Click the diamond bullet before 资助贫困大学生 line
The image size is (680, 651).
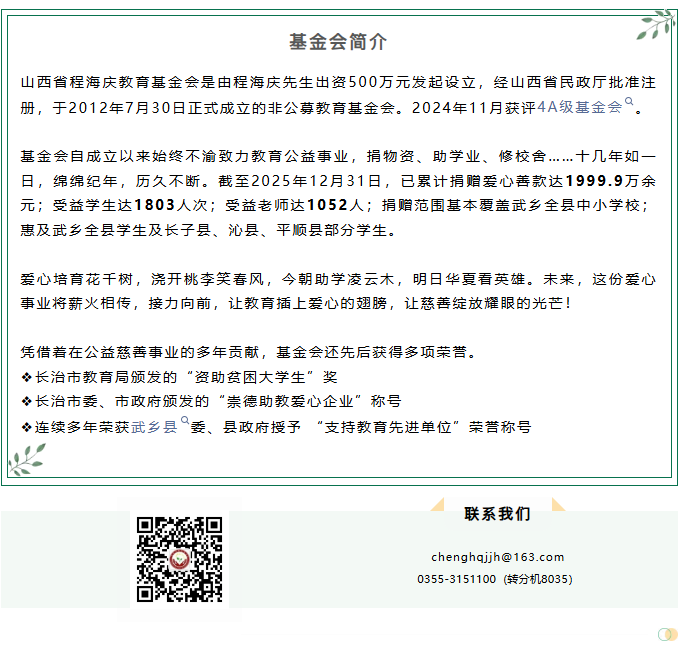(26, 377)
